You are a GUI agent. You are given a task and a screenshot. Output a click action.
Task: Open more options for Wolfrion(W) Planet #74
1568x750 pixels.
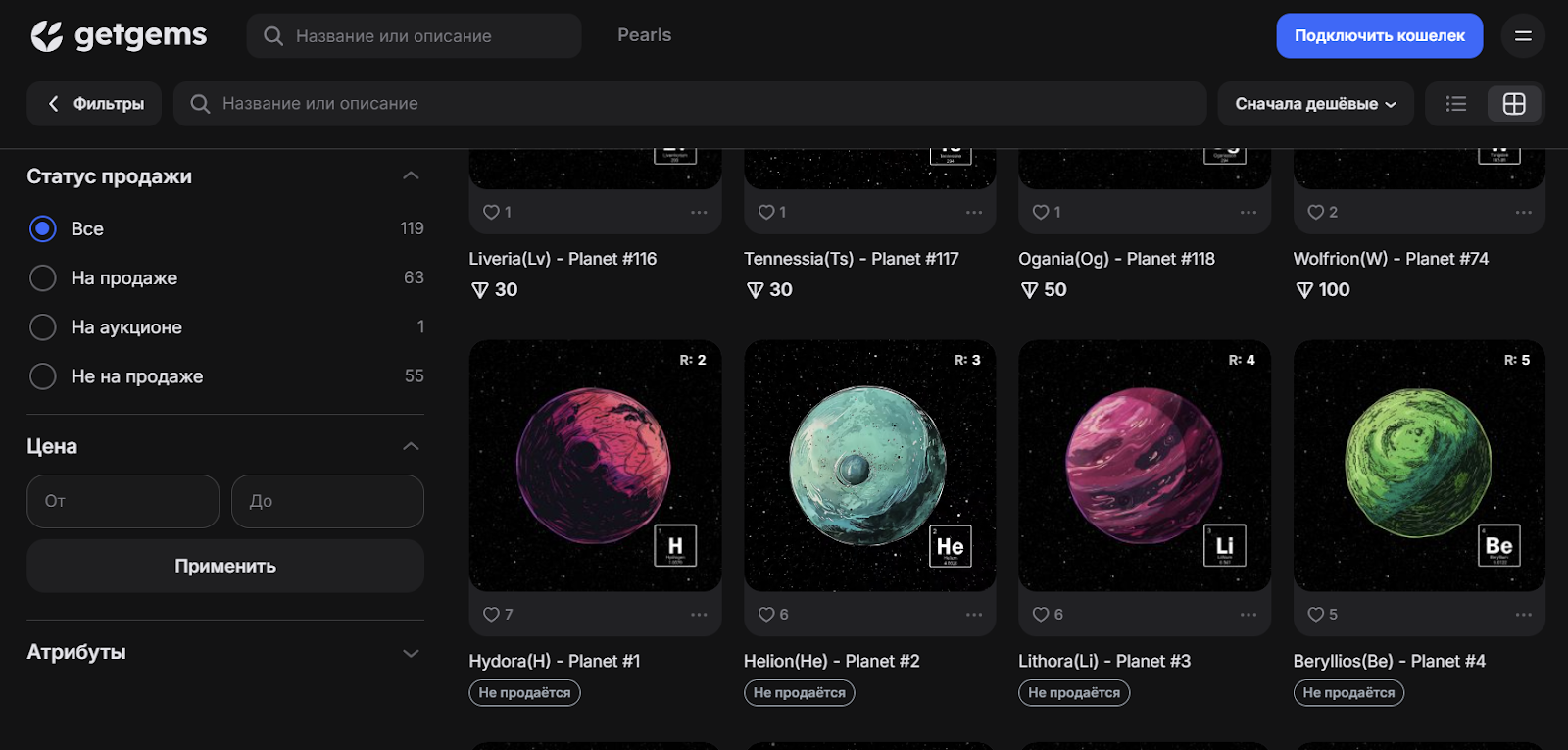[1524, 212]
